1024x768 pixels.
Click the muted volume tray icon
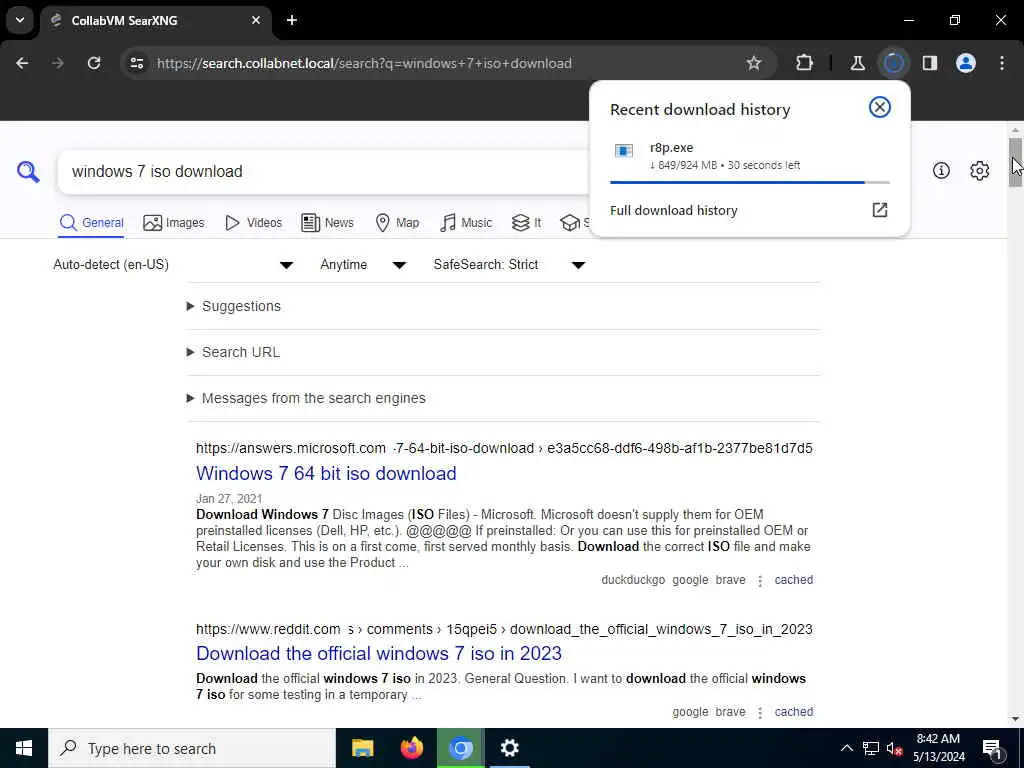click(894, 748)
